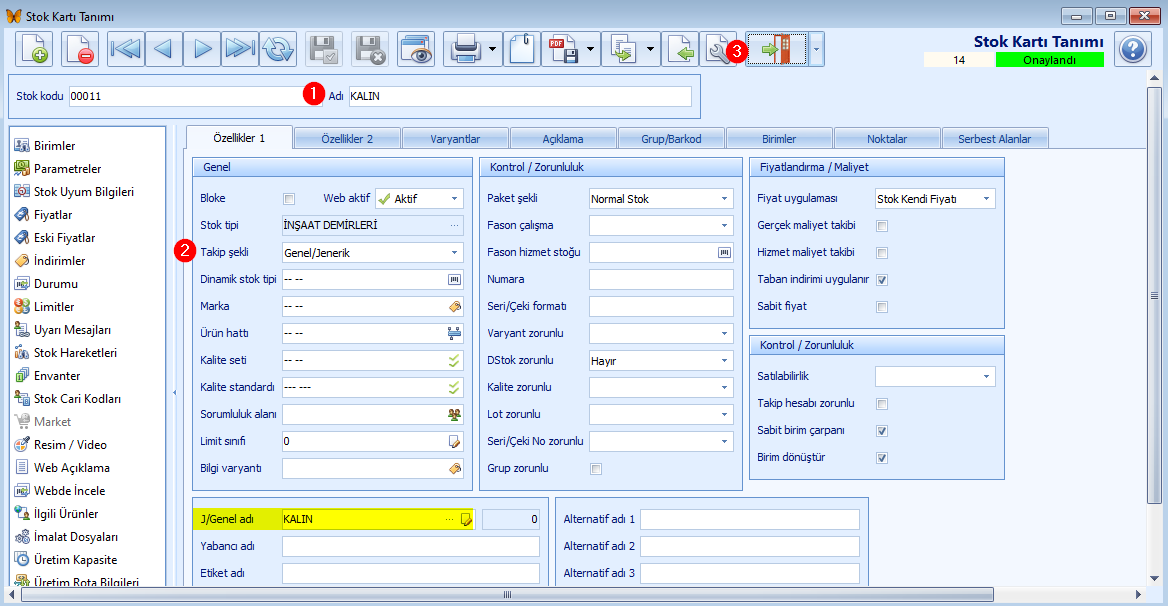Open the Açıklama tab
Image resolution: width=1168 pixels, height=606 pixels.
563,138
